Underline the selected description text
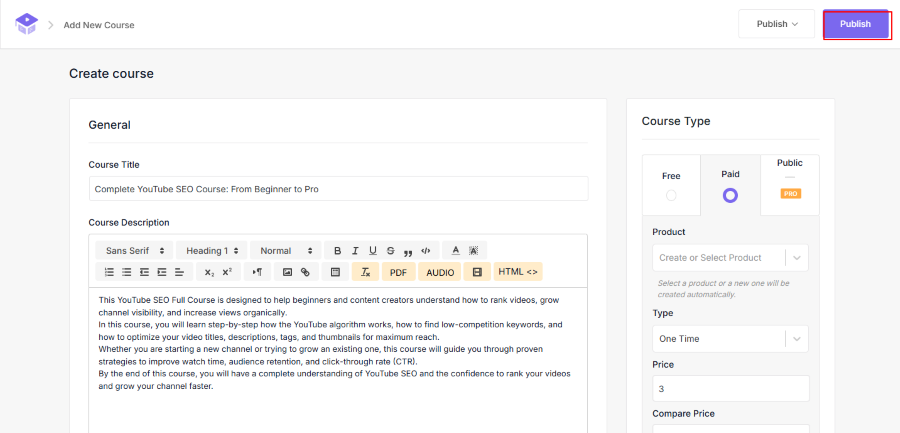 (x=373, y=251)
